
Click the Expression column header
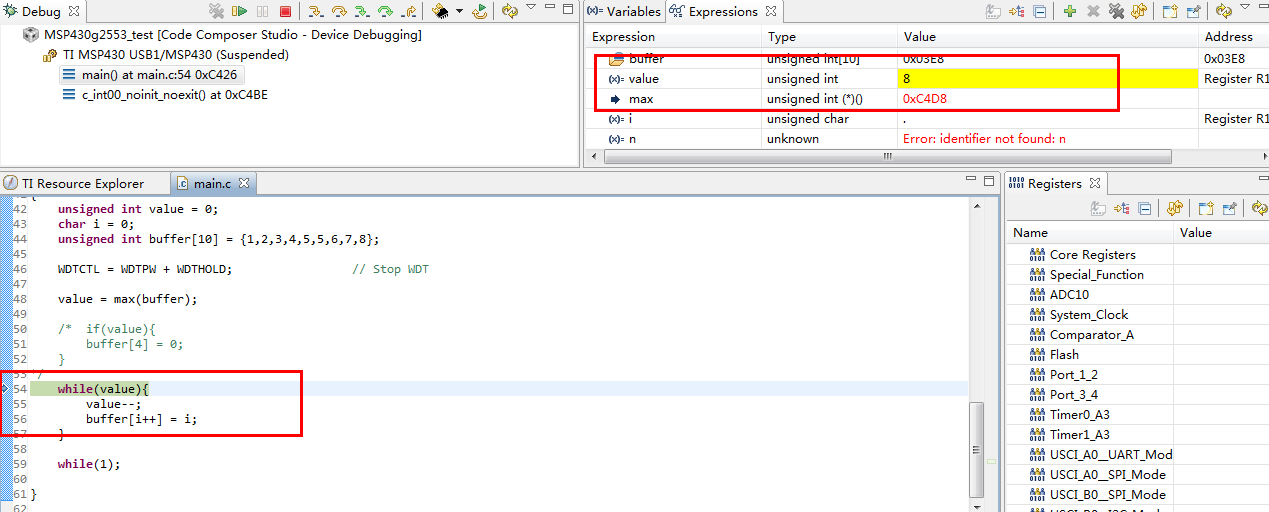pyautogui.click(x=674, y=37)
